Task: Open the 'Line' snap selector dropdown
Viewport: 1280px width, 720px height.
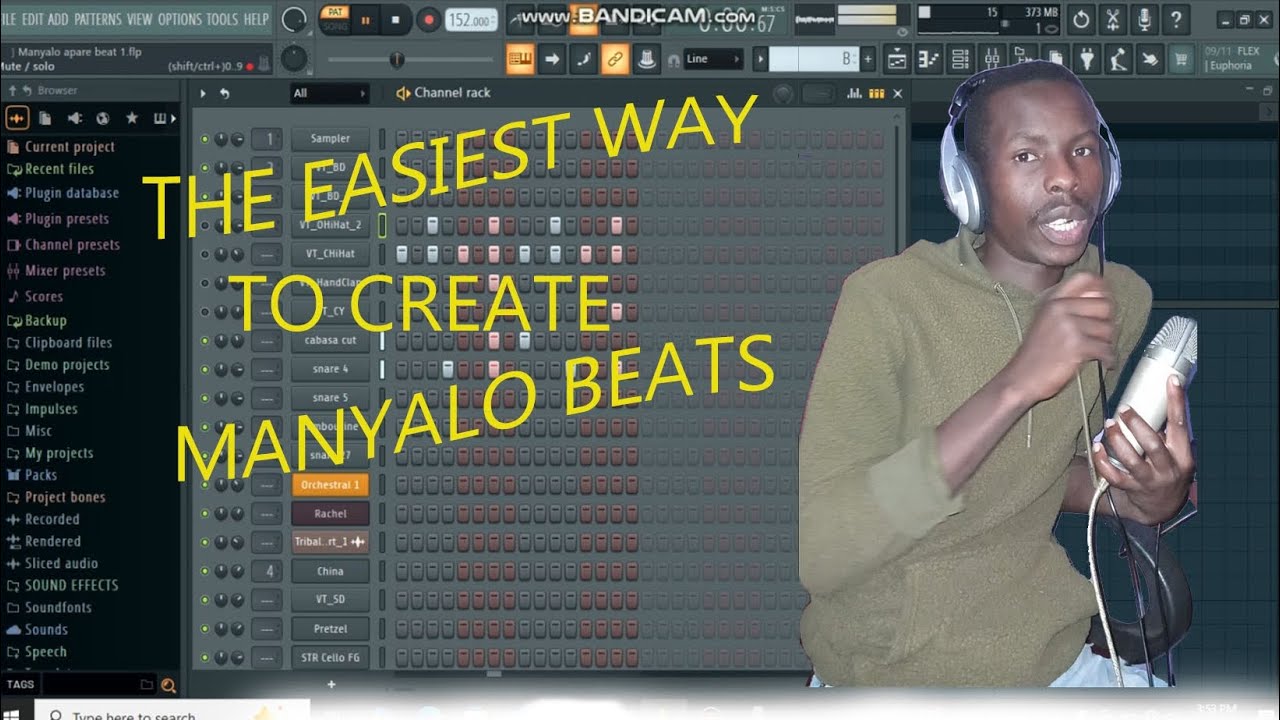Action: (x=712, y=59)
